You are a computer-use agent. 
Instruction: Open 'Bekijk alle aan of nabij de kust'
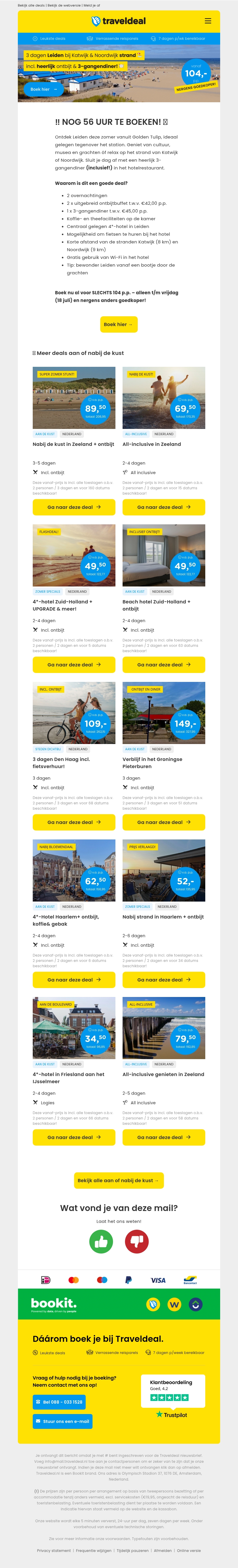coord(119,1180)
